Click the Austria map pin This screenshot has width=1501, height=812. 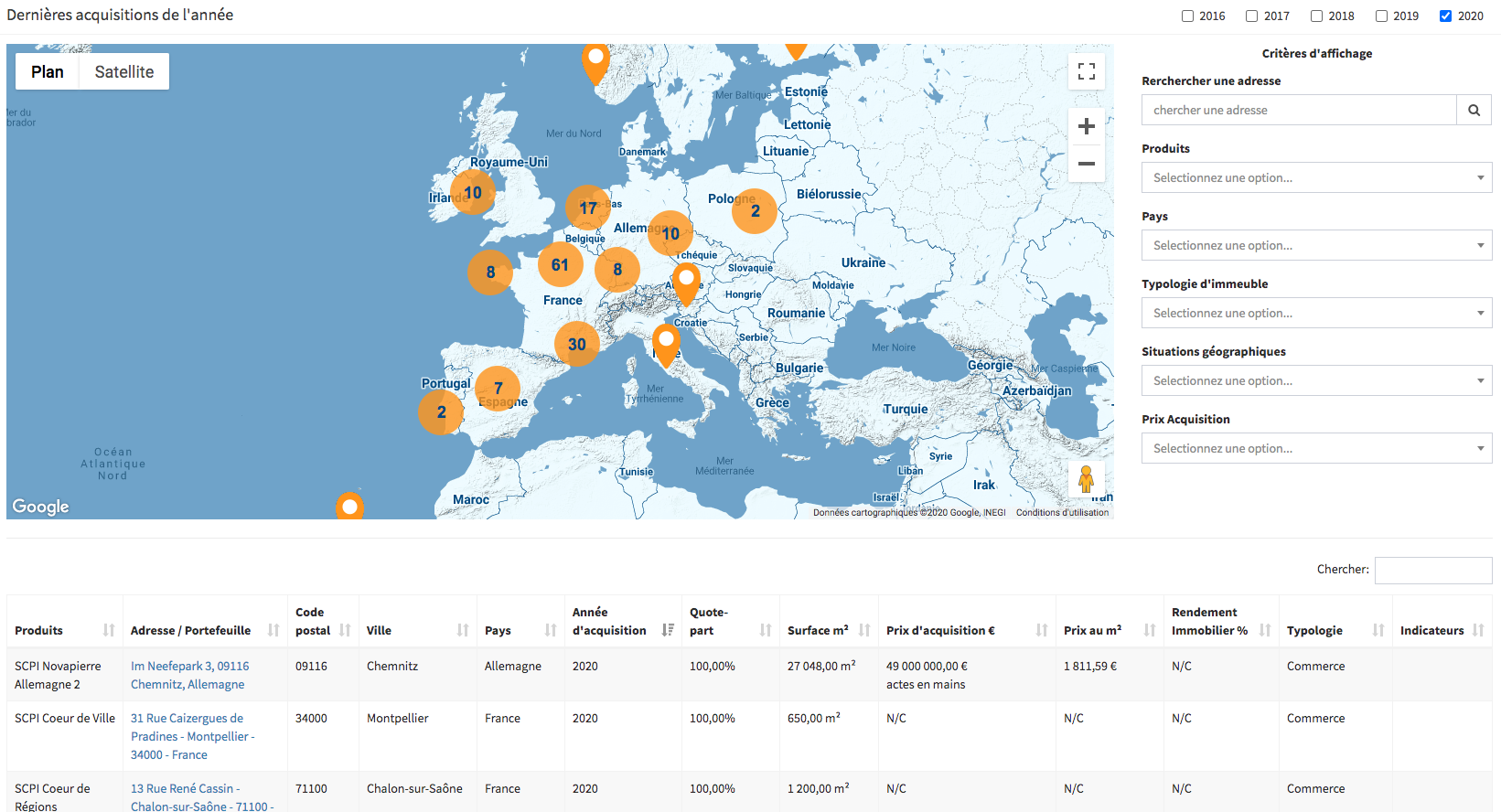[x=686, y=284]
